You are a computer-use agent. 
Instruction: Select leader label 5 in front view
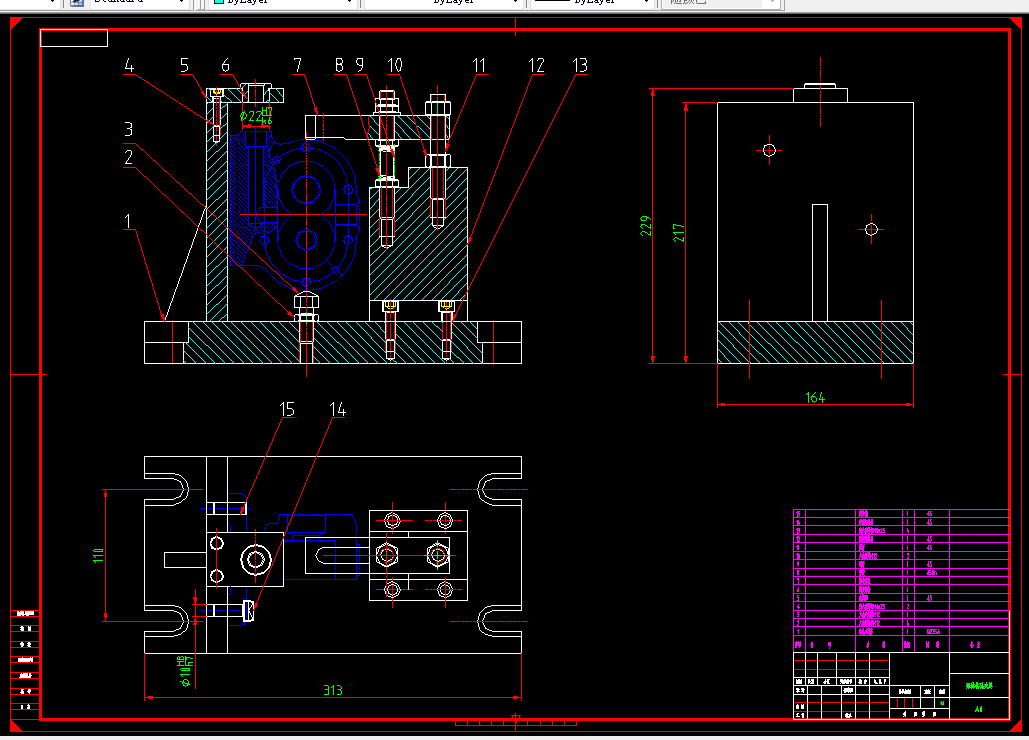(184, 66)
